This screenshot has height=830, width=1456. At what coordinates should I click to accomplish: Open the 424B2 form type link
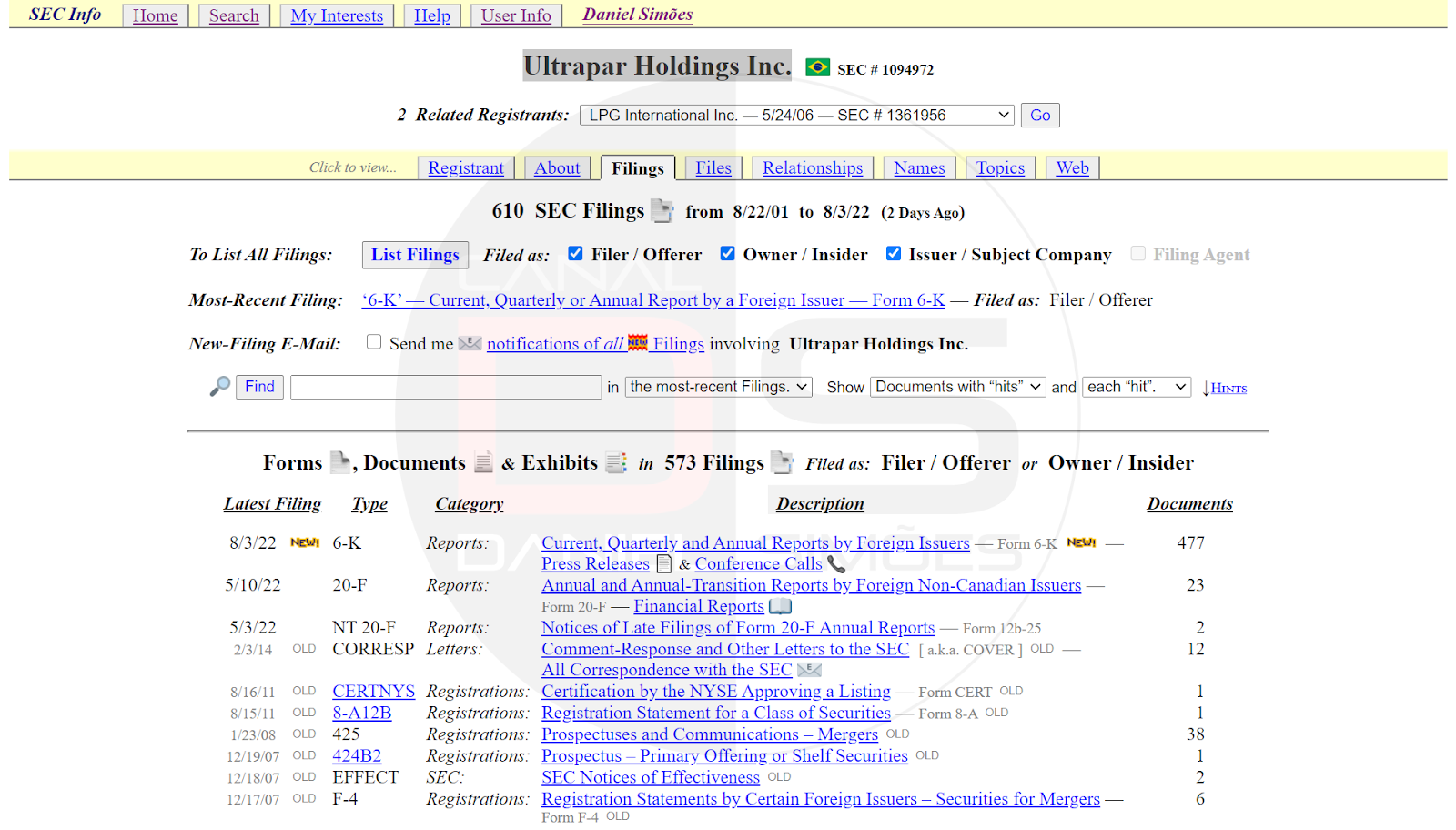[357, 755]
